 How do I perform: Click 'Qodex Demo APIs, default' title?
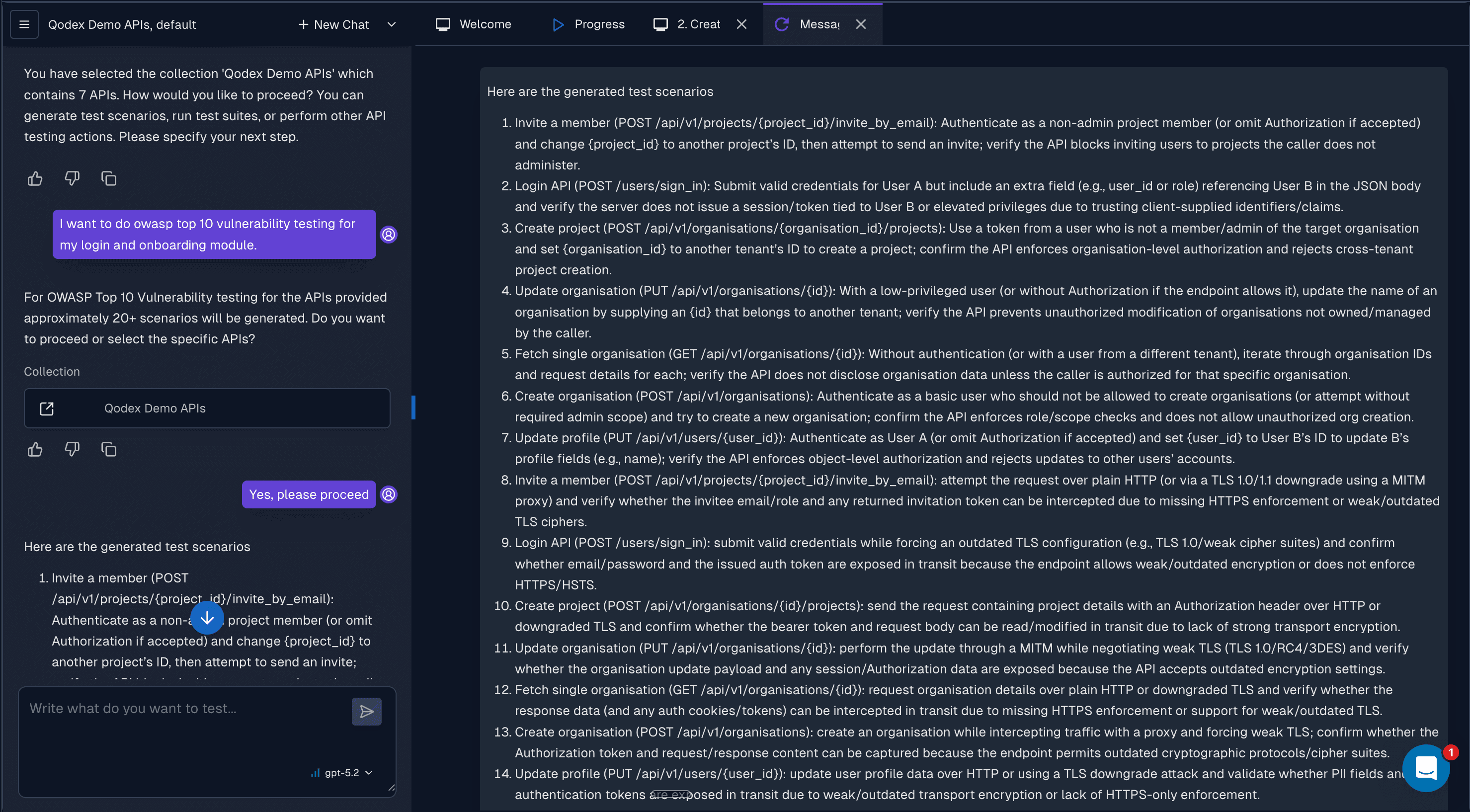122,24
